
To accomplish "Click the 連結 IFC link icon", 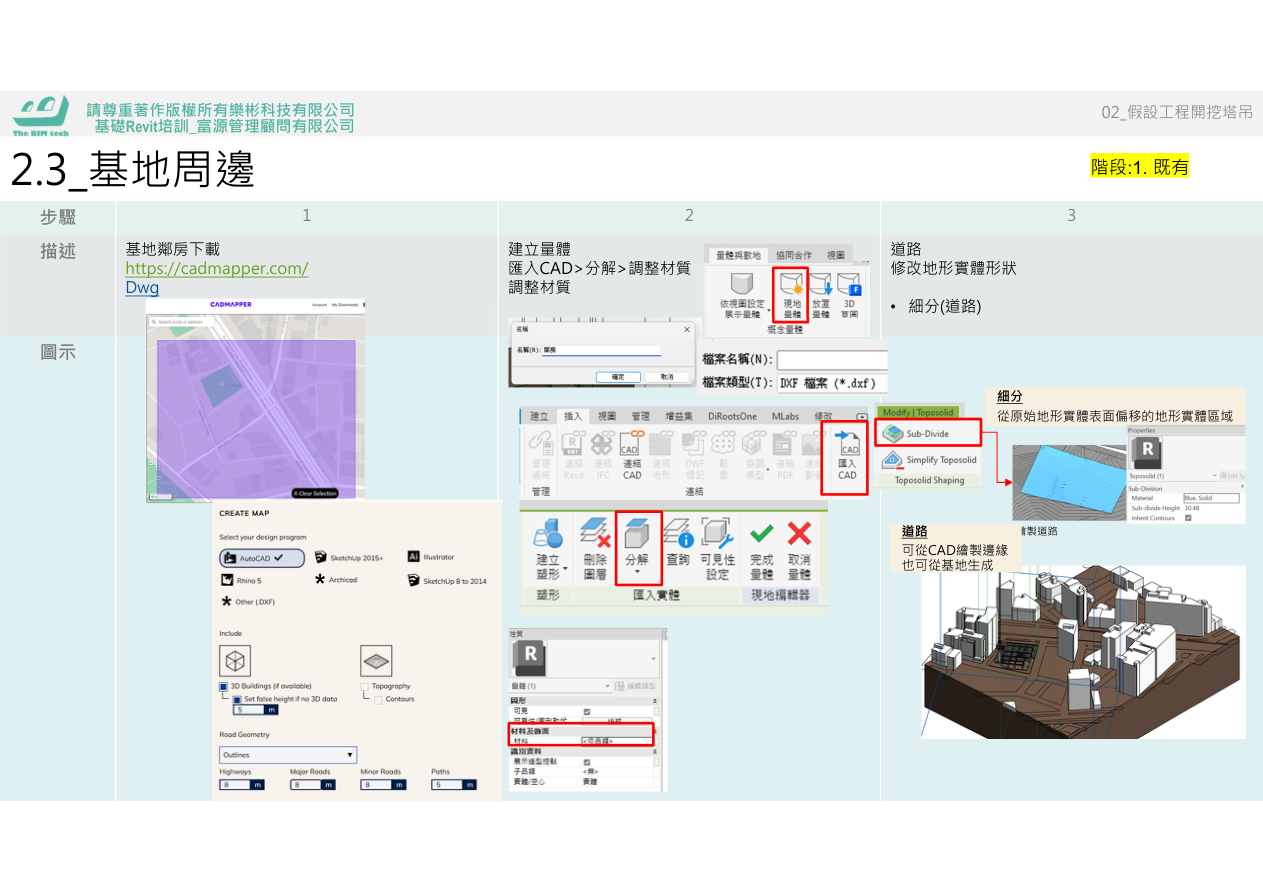I will coord(602,455).
